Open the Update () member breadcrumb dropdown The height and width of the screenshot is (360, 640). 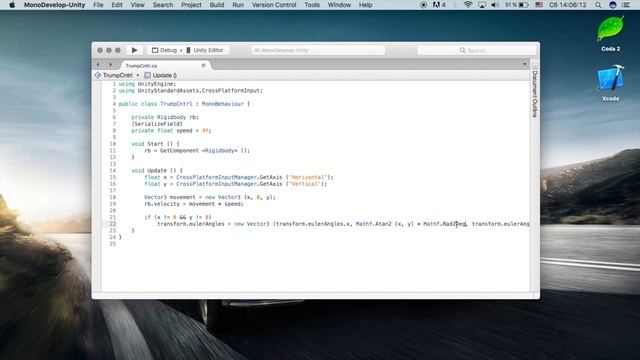[x=161, y=75]
